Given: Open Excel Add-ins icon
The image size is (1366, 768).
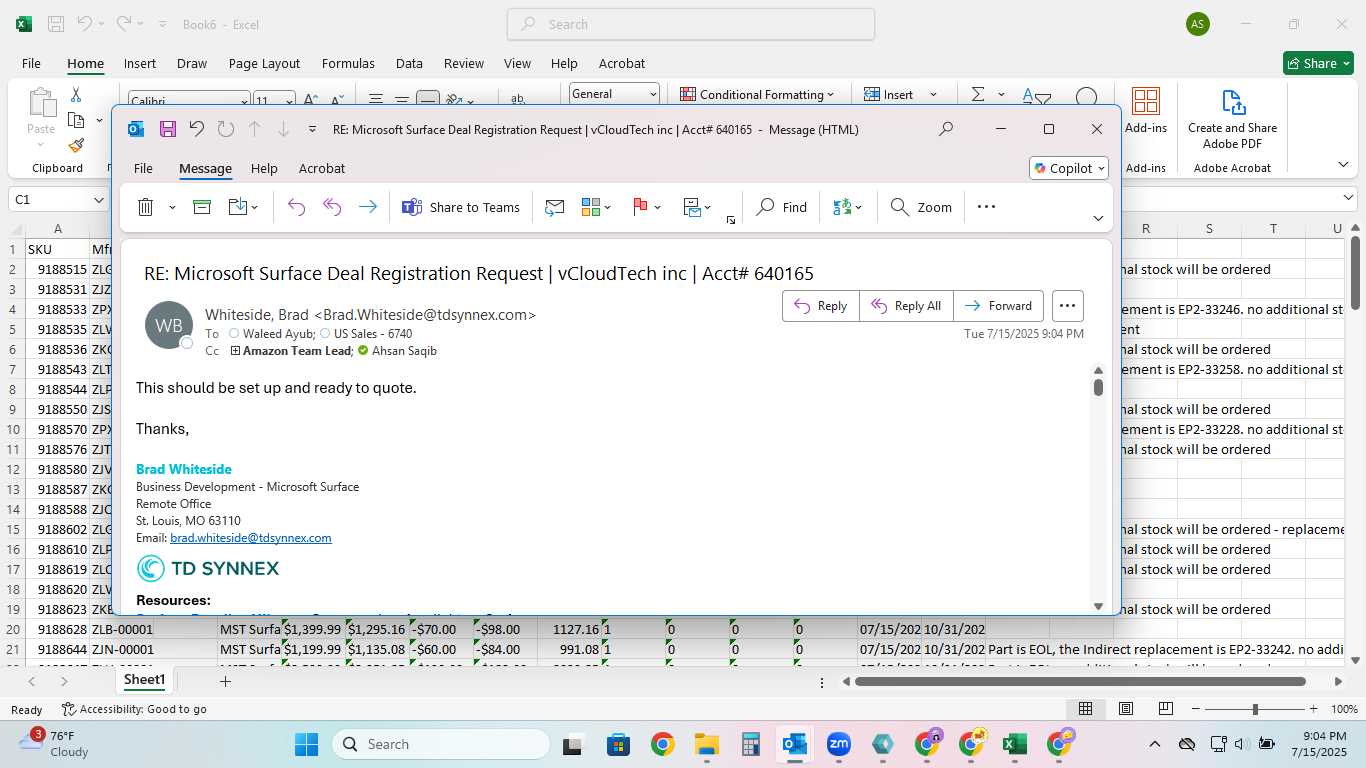Looking at the screenshot, I should pyautogui.click(x=1146, y=110).
